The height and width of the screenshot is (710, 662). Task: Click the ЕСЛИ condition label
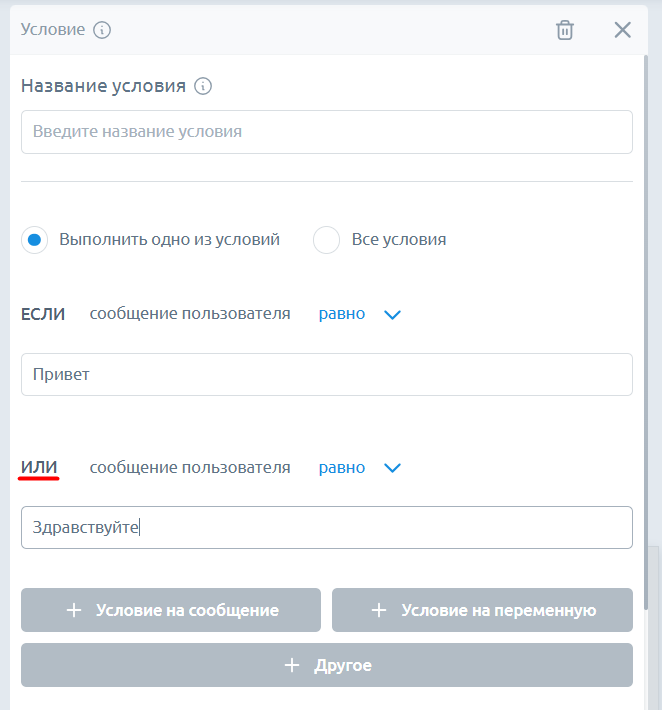(x=43, y=314)
